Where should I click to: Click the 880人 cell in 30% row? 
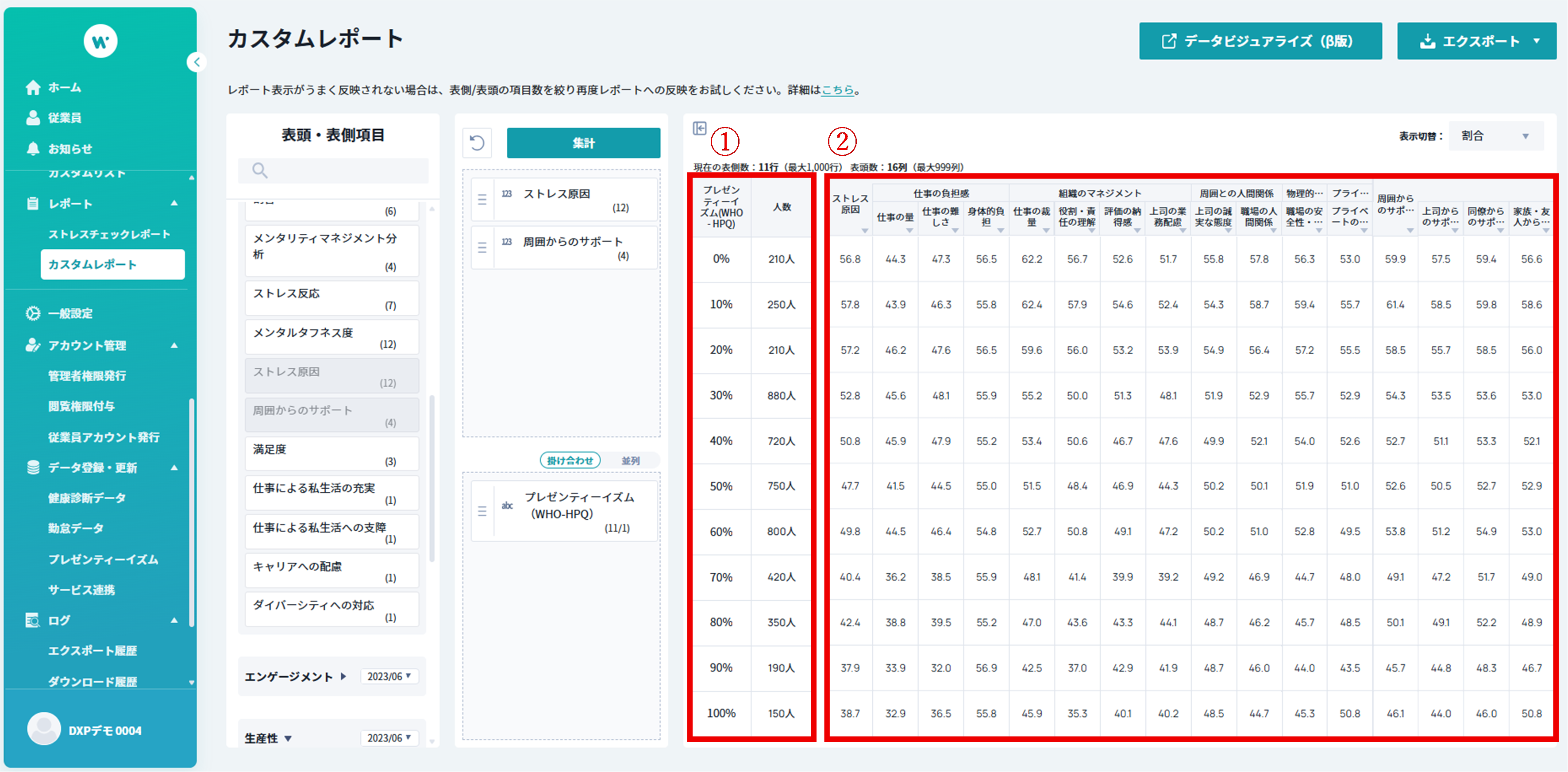click(x=781, y=396)
